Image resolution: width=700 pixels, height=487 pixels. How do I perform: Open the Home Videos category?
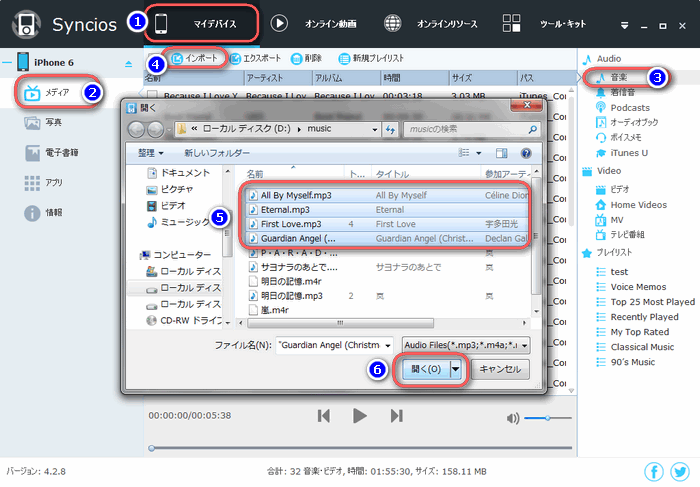(x=631, y=205)
